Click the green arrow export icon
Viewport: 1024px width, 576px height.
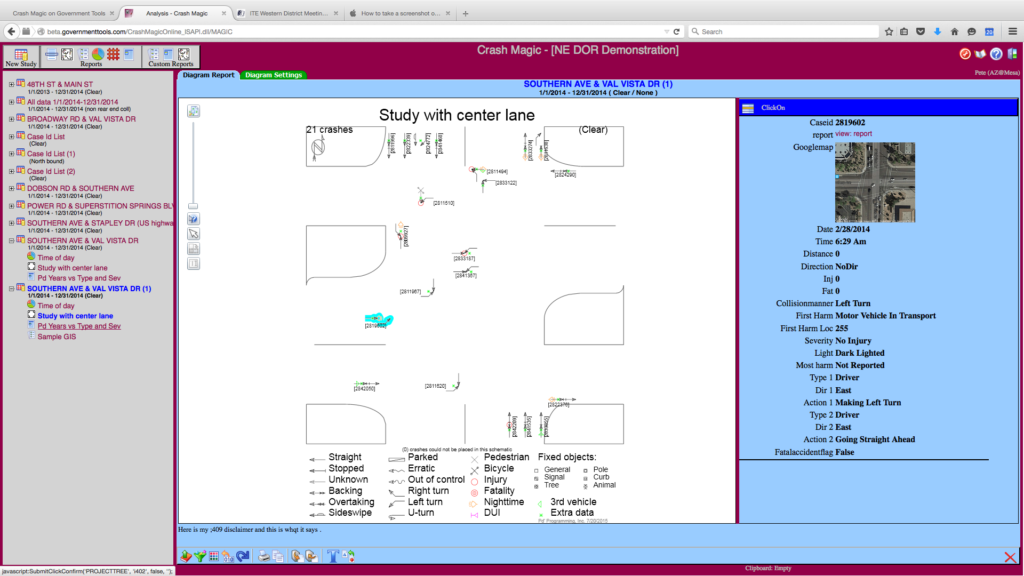point(186,556)
